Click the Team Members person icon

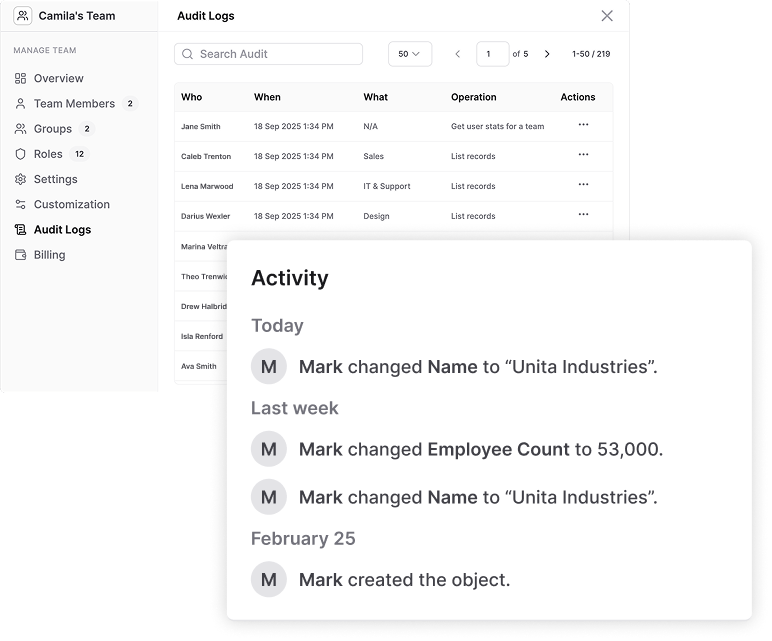[x=21, y=104]
